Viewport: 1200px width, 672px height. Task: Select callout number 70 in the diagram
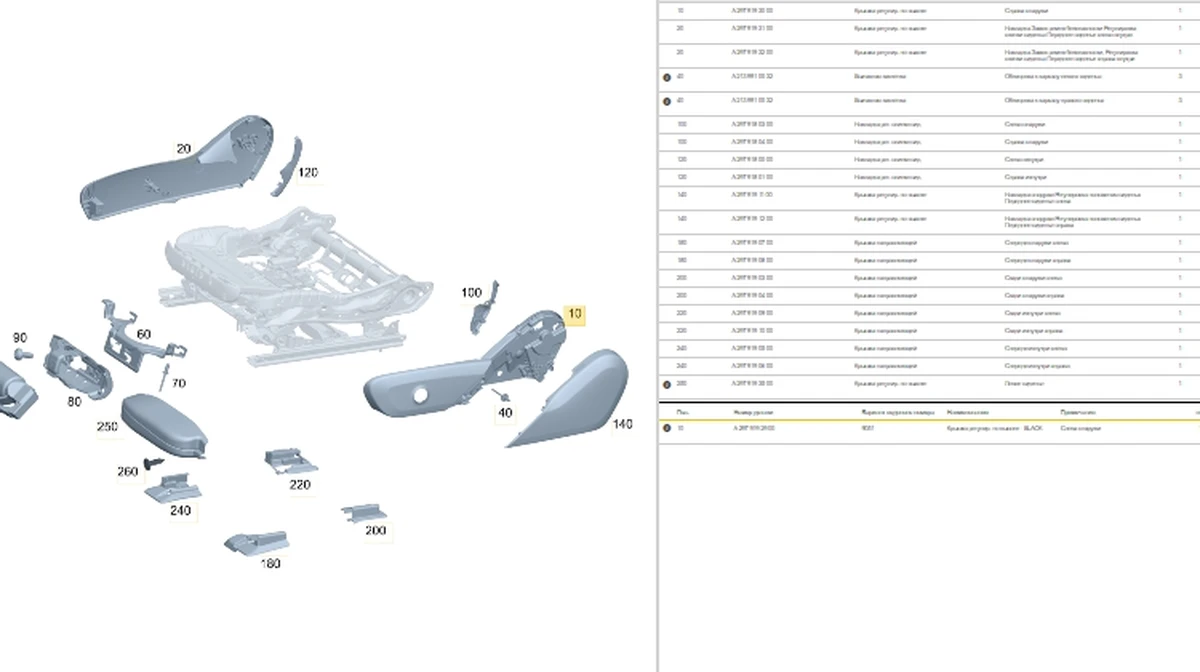point(178,383)
